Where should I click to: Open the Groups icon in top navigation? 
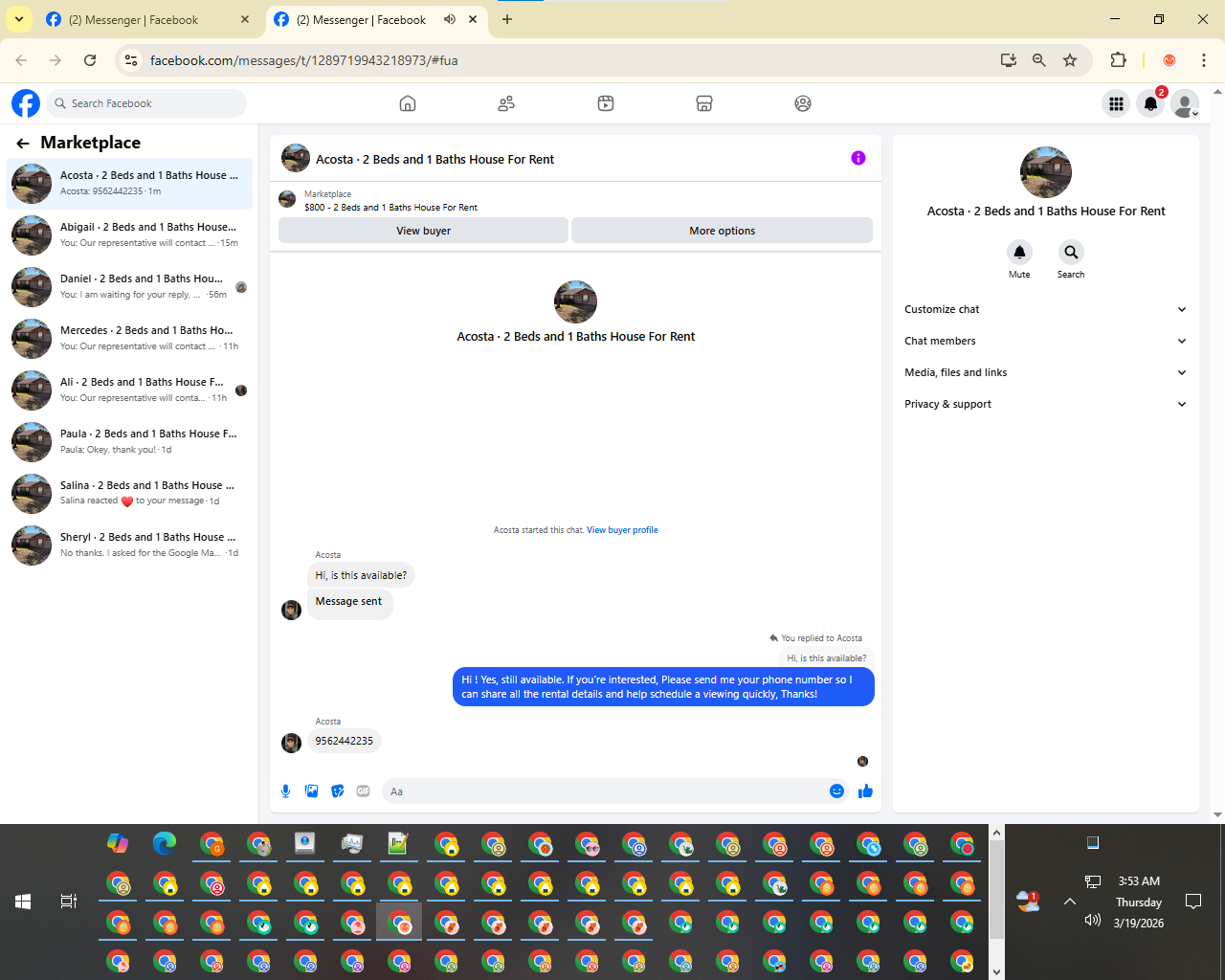803,103
